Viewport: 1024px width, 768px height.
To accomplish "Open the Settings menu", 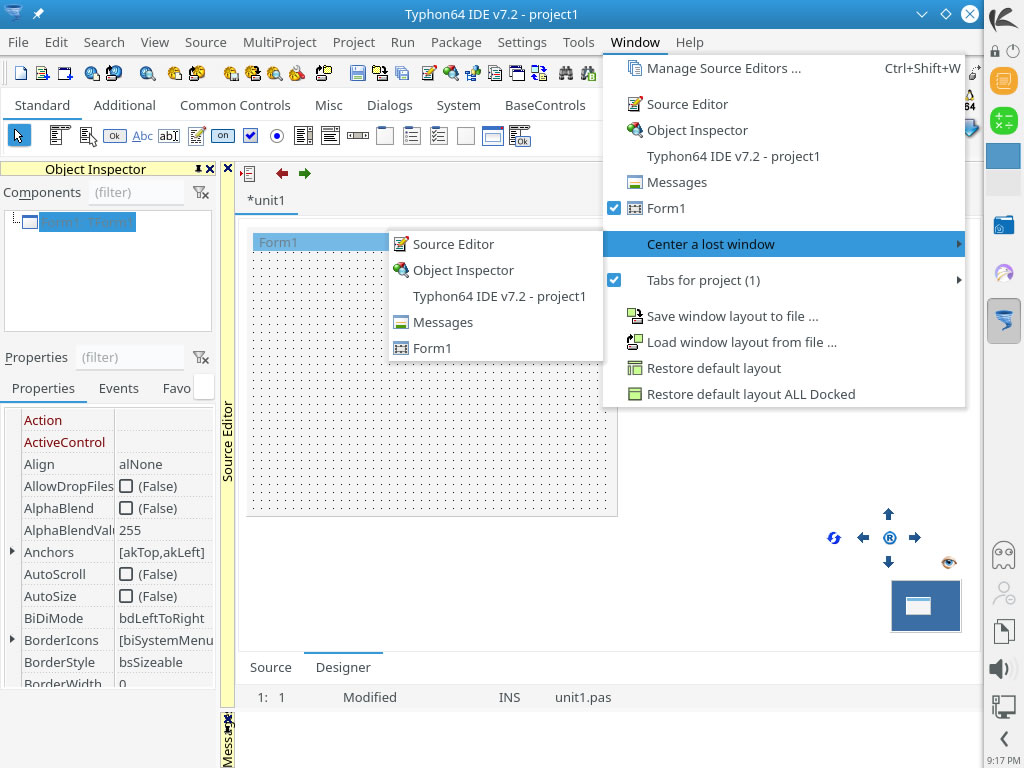I will [522, 42].
